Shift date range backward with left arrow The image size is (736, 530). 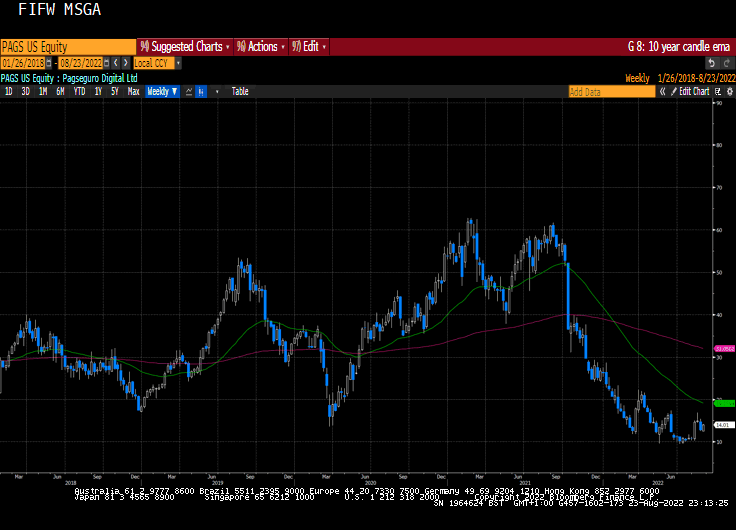[x=116, y=63]
